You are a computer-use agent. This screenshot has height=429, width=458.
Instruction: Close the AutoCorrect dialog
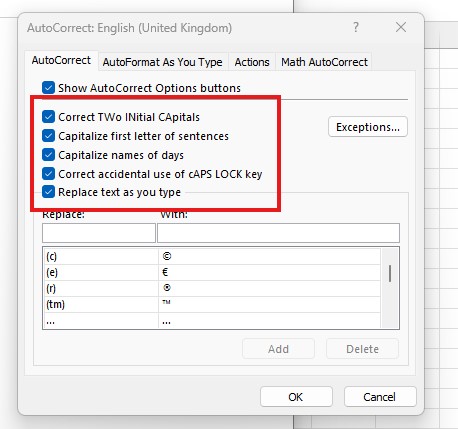pos(401,27)
